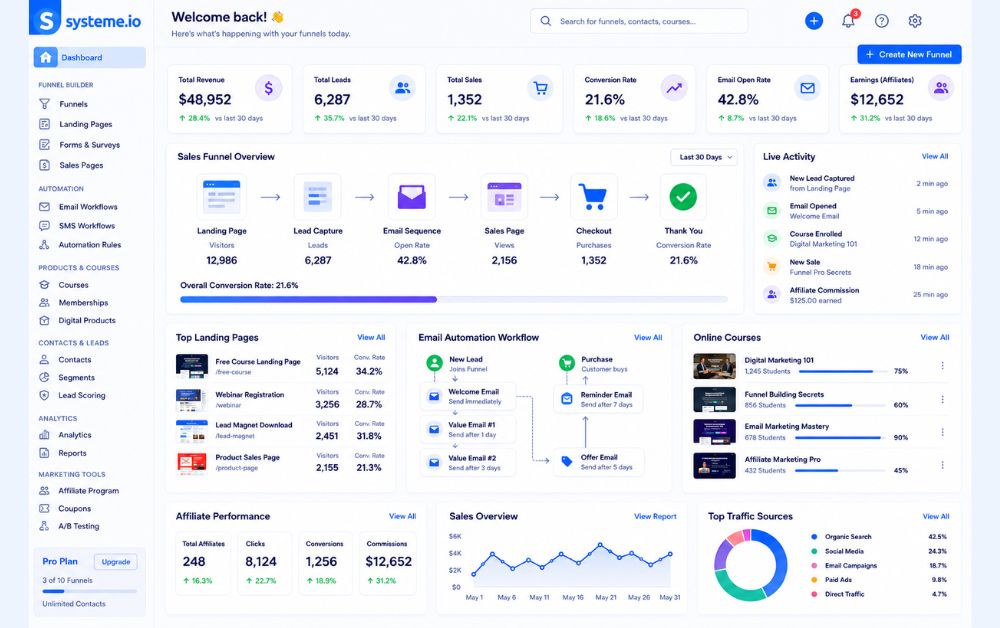This screenshot has height=628, width=1000.
Task: Select the Sales Page funnel step icon
Action: pyautogui.click(x=504, y=197)
